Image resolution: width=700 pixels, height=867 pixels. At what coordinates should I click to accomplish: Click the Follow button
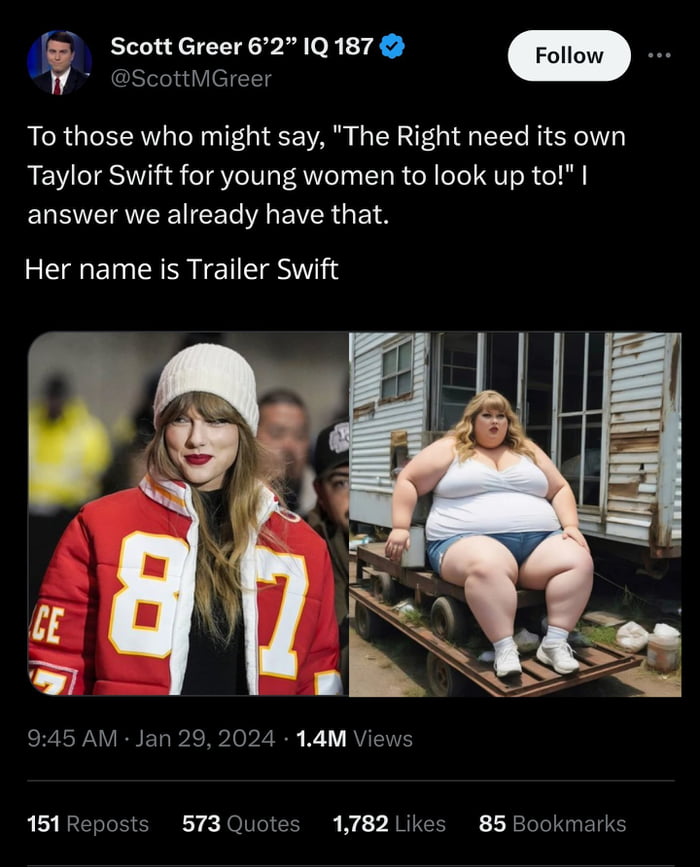tap(569, 56)
